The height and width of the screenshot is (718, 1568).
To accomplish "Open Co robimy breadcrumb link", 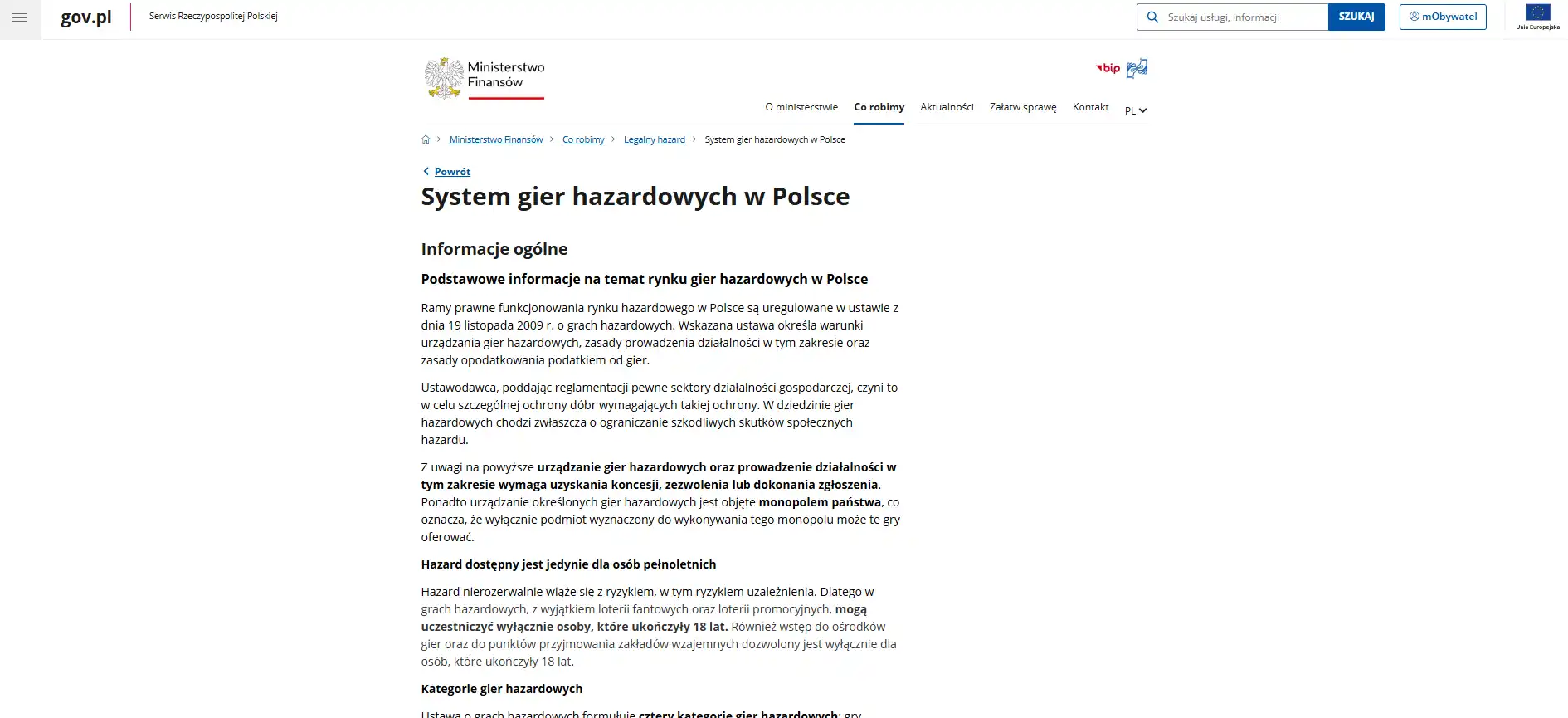I will [583, 139].
